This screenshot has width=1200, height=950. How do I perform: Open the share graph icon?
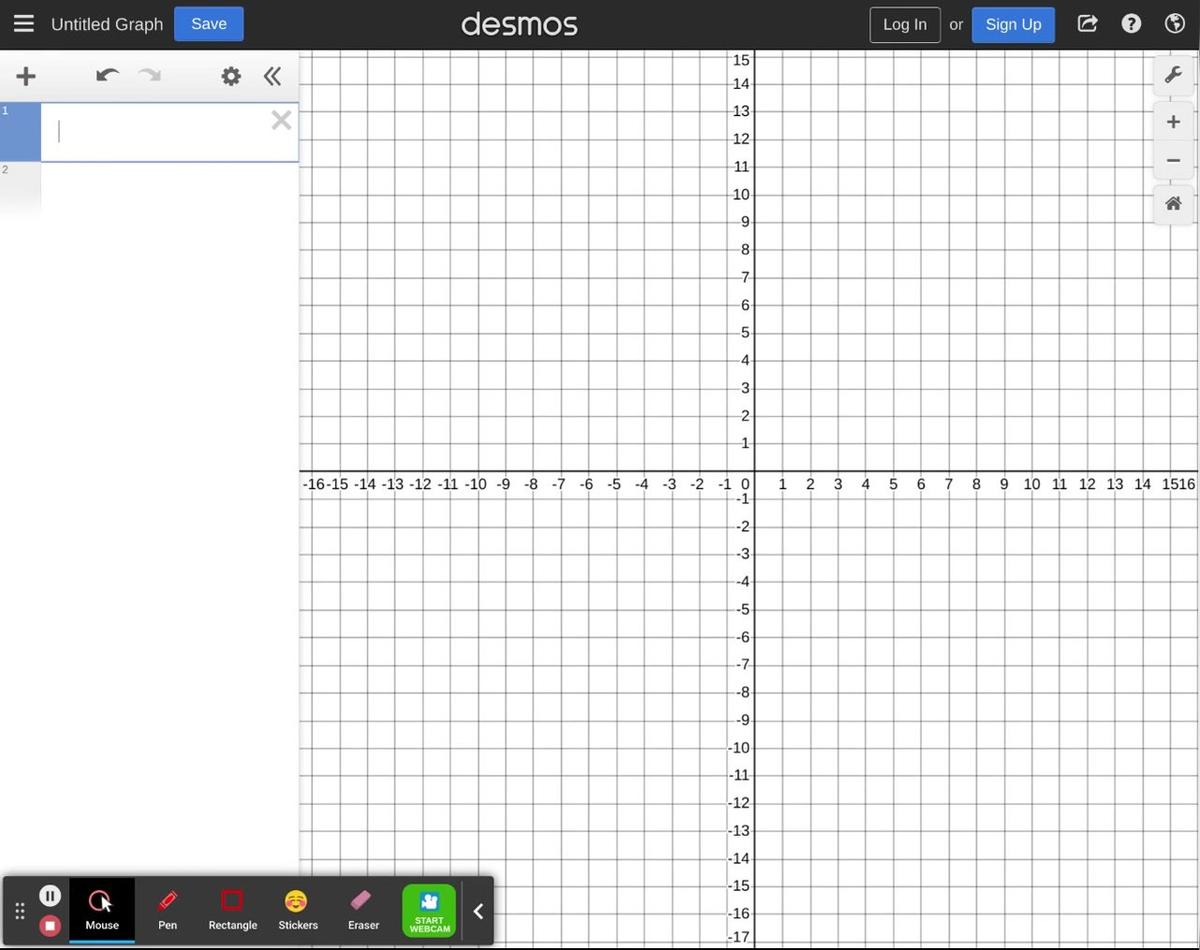point(1087,23)
